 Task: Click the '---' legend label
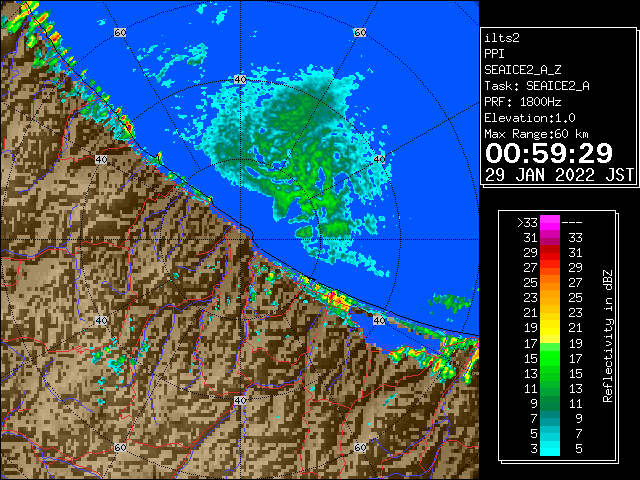coord(572,223)
